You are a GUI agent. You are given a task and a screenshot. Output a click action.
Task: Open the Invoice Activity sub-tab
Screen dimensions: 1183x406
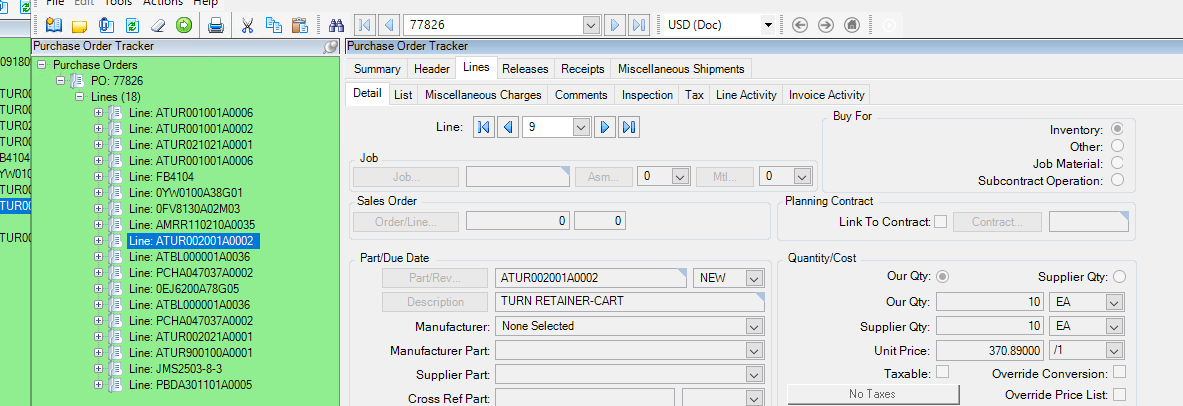(x=826, y=95)
